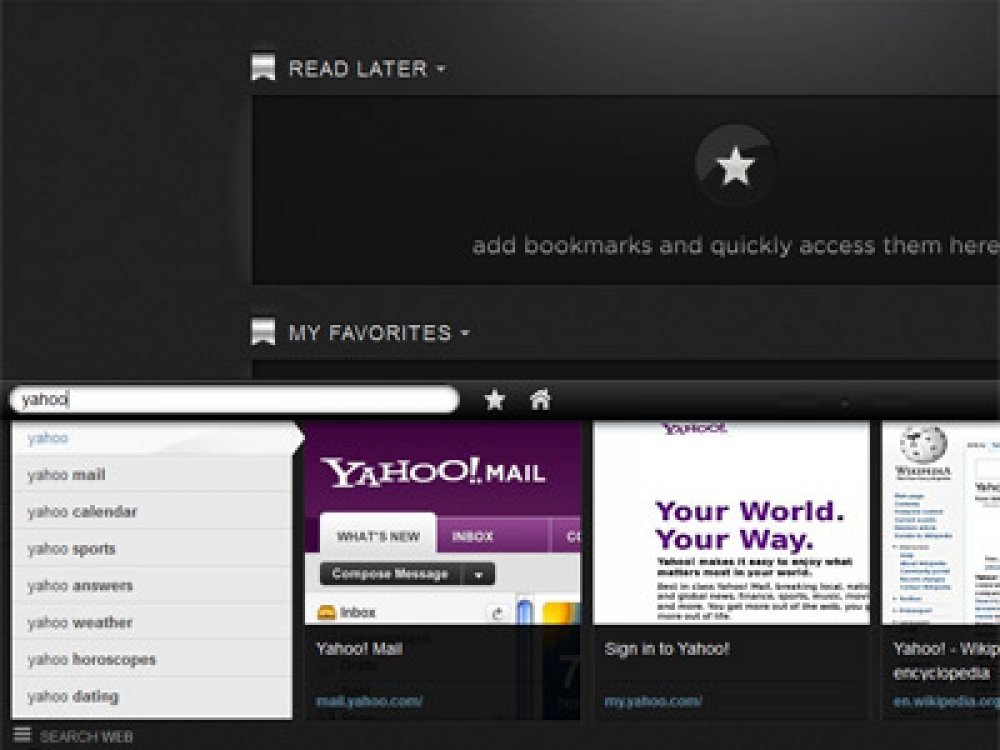The width and height of the screenshot is (1000, 750).
Task: Expand the Read Later dropdown
Action: click(441, 68)
